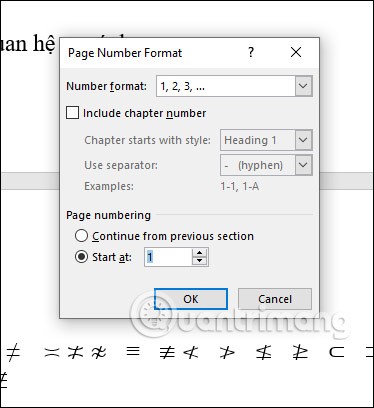Click the word "hệ" in the document

[x=44, y=44]
